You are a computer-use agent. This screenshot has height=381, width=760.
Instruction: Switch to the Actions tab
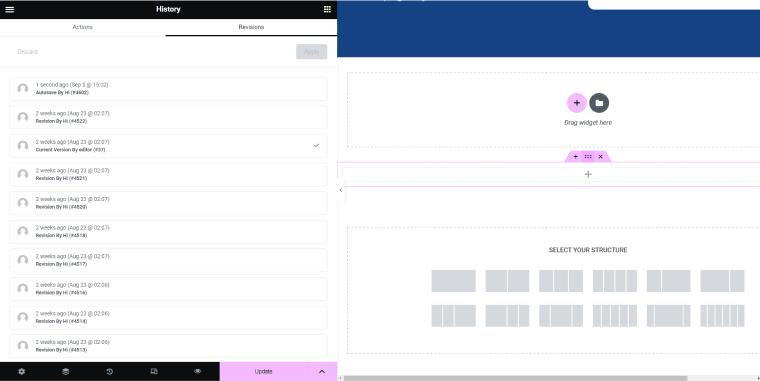(82, 27)
